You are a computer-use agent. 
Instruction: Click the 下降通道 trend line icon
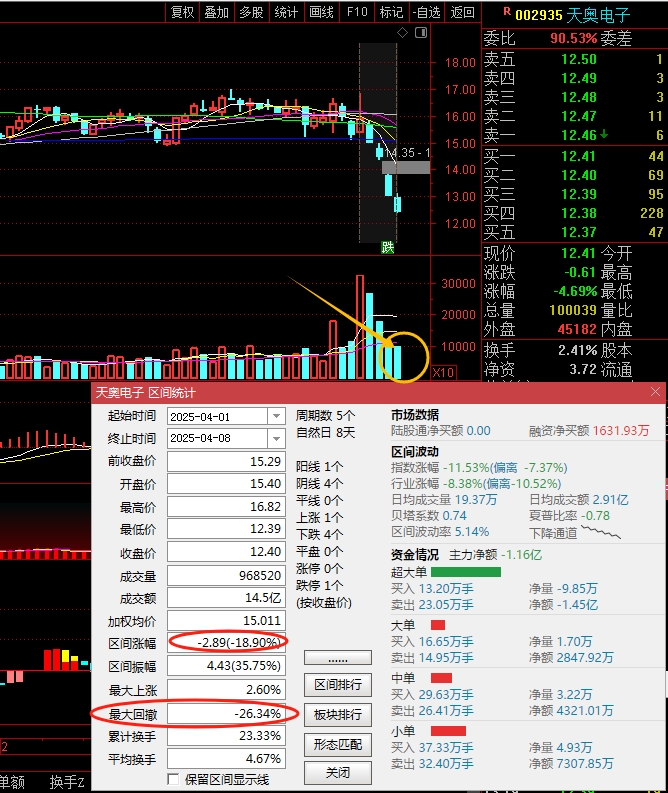pyautogui.click(x=601, y=532)
